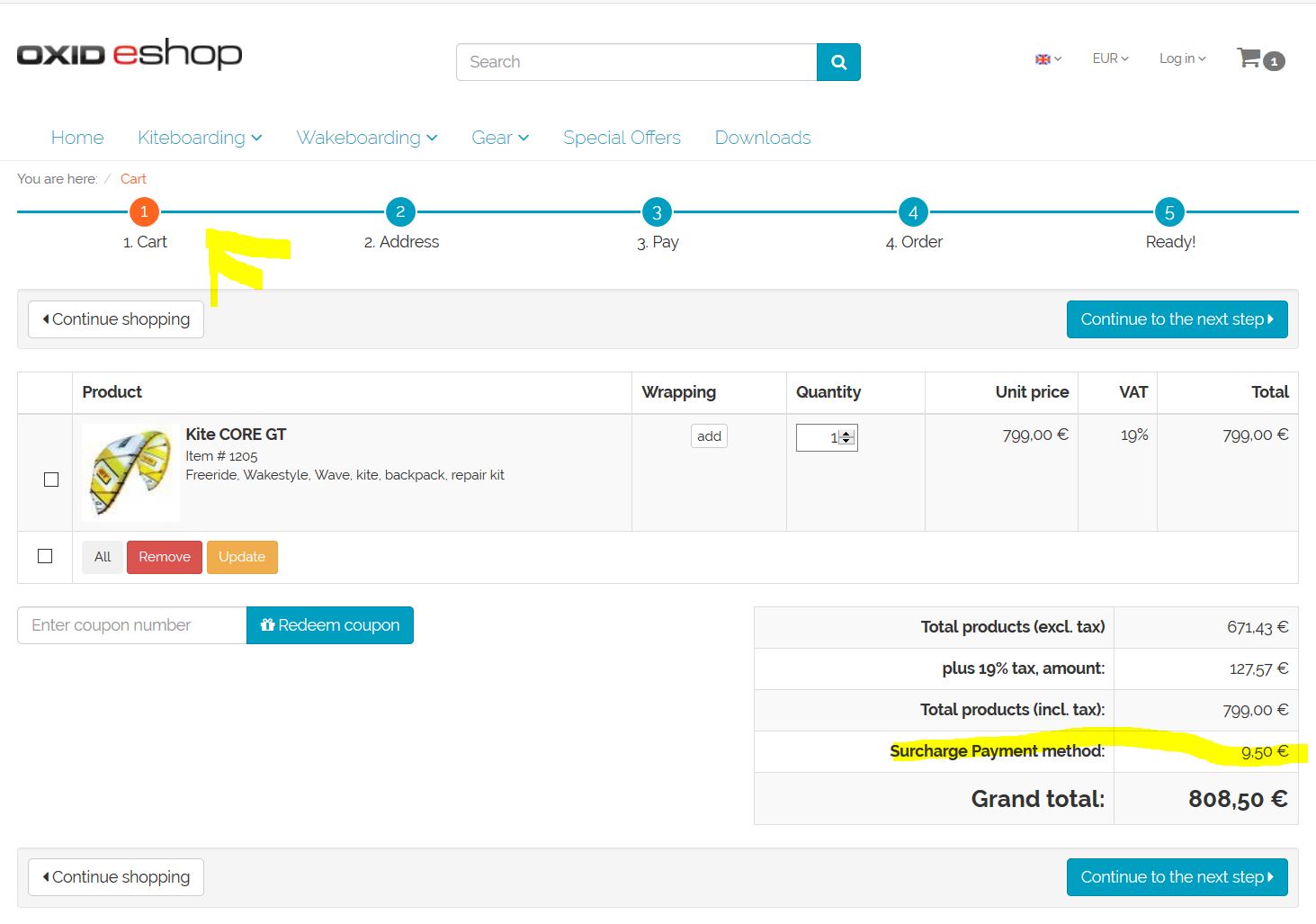Tick the Kite CORE GT checkbox
This screenshot has height=924, width=1316.
(x=51, y=480)
